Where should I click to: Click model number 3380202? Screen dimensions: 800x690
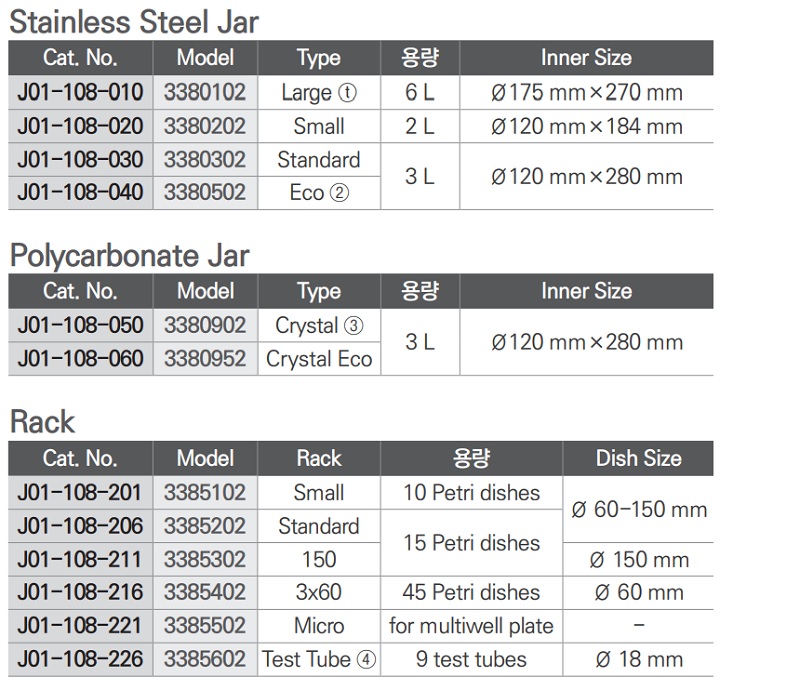tap(205, 126)
